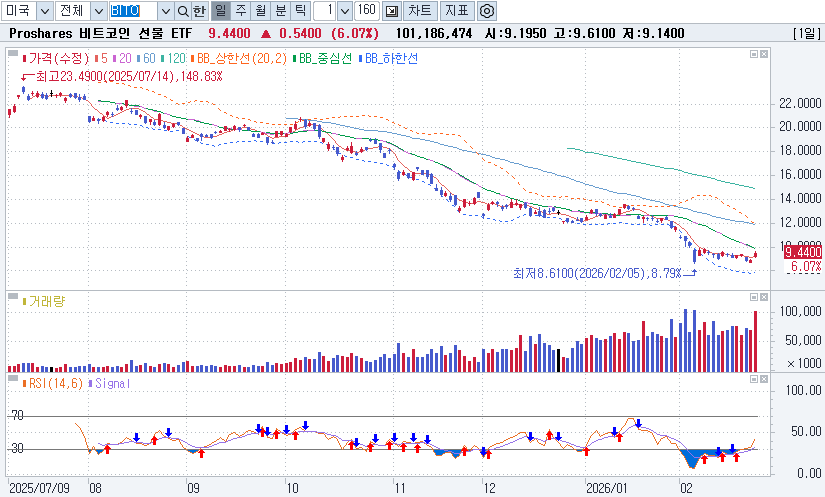Screen dimensions: 825x497
Task: Expand the 전체 market dropdown
Action: coord(97,11)
